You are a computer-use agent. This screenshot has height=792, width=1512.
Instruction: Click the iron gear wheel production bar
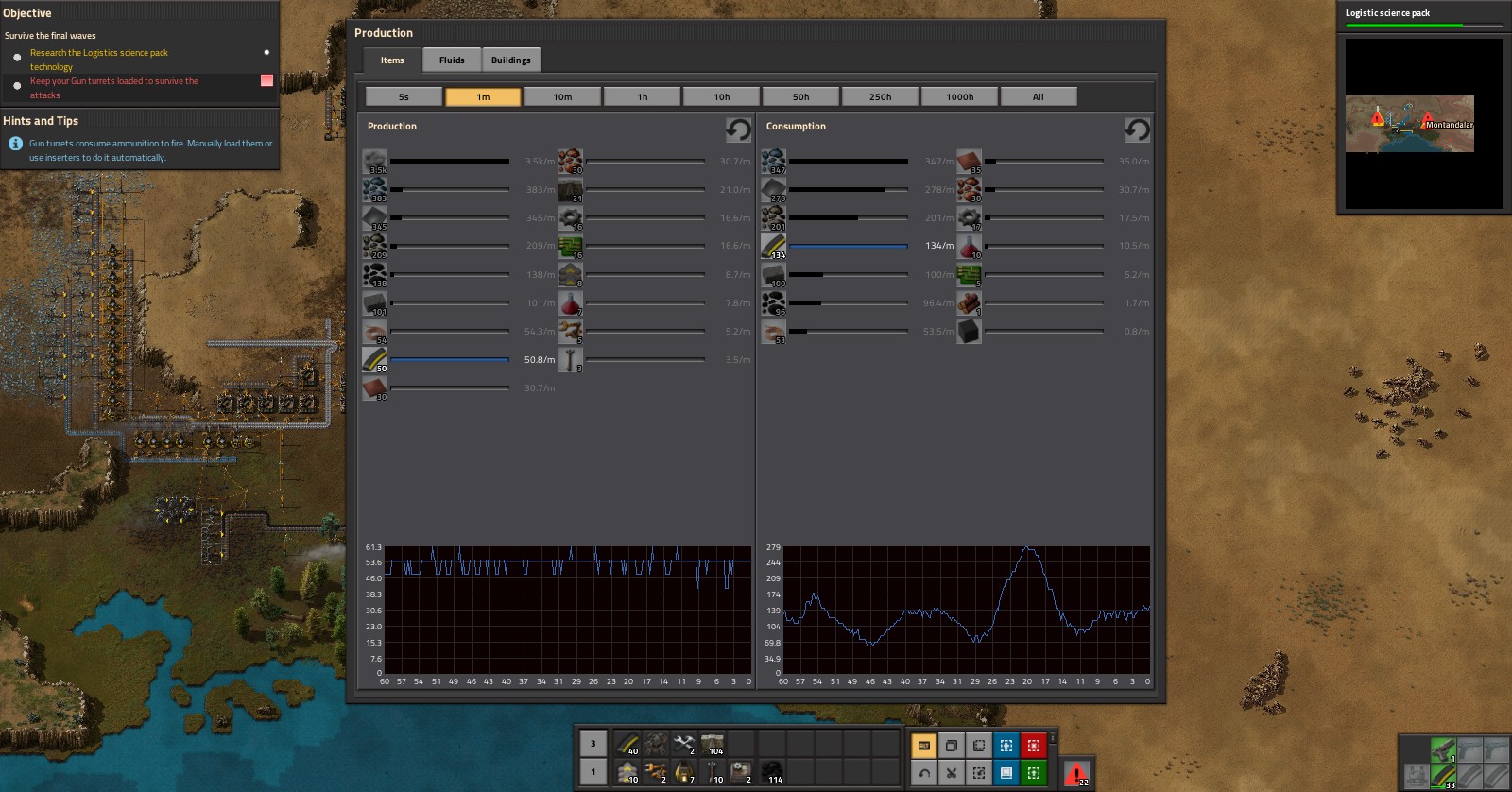[645, 218]
